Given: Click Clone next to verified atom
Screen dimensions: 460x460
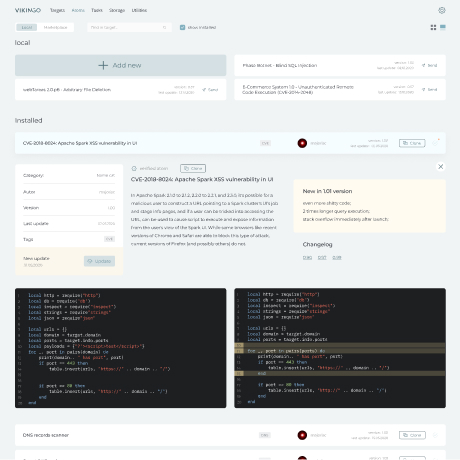Looking at the screenshot, I should click(193, 169).
